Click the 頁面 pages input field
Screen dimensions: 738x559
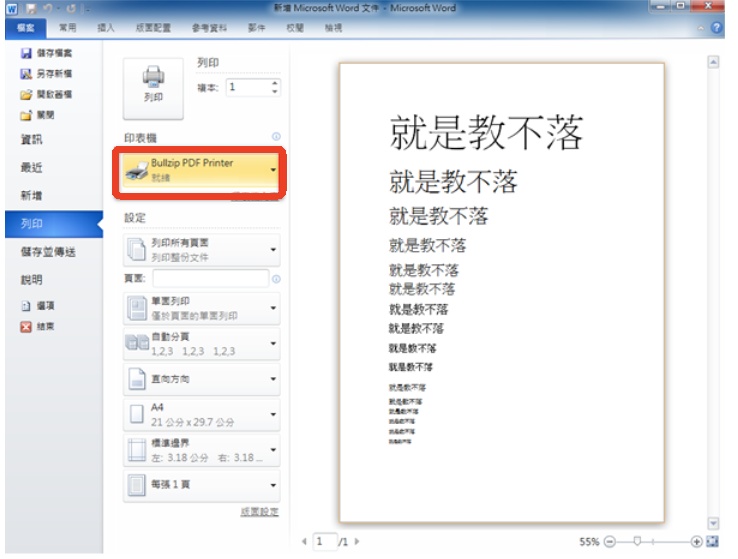(210, 279)
